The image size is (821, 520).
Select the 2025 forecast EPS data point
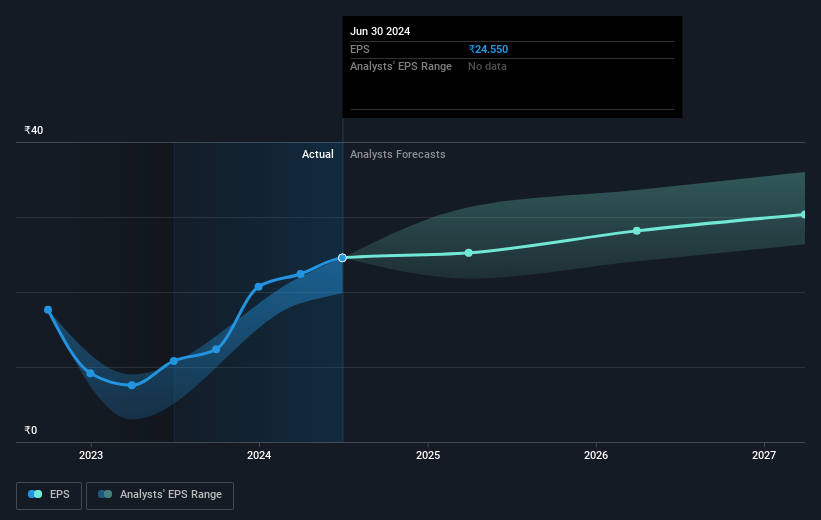(x=469, y=253)
